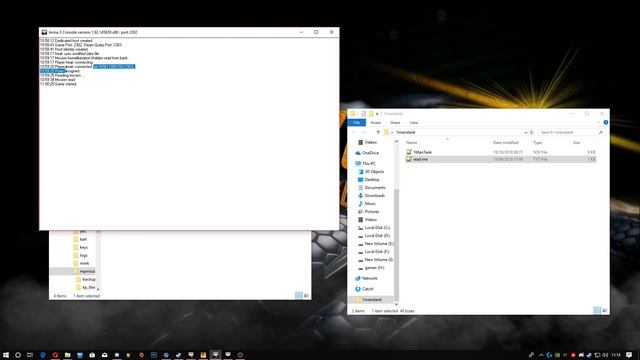Click the magnifier icon in the search box

click(600, 132)
